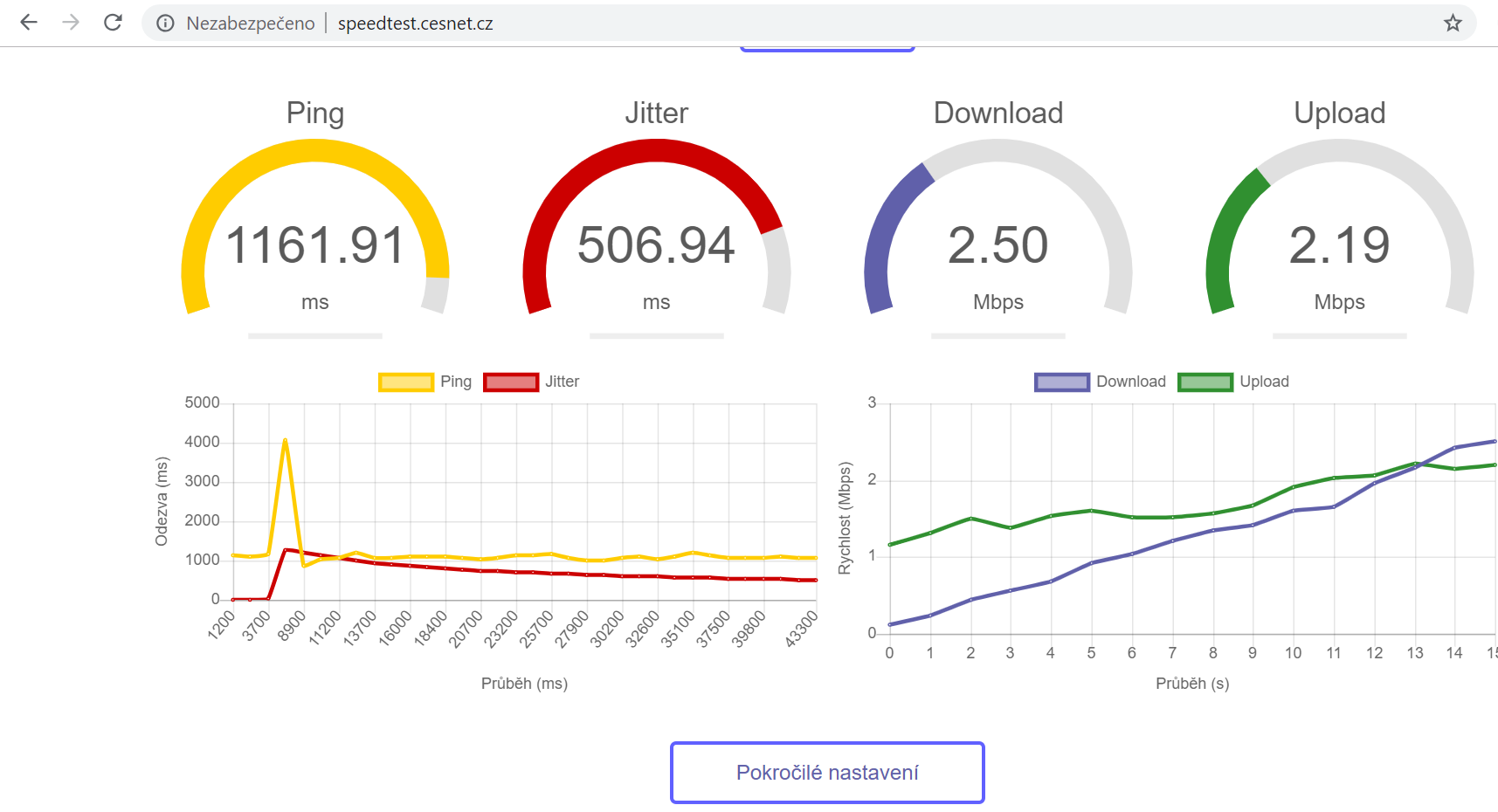Image resolution: width=1498 pixels, height=812 pixels.
Task: Click the 7 tick on the speed chart axis
Action: tap(1172, 653)
